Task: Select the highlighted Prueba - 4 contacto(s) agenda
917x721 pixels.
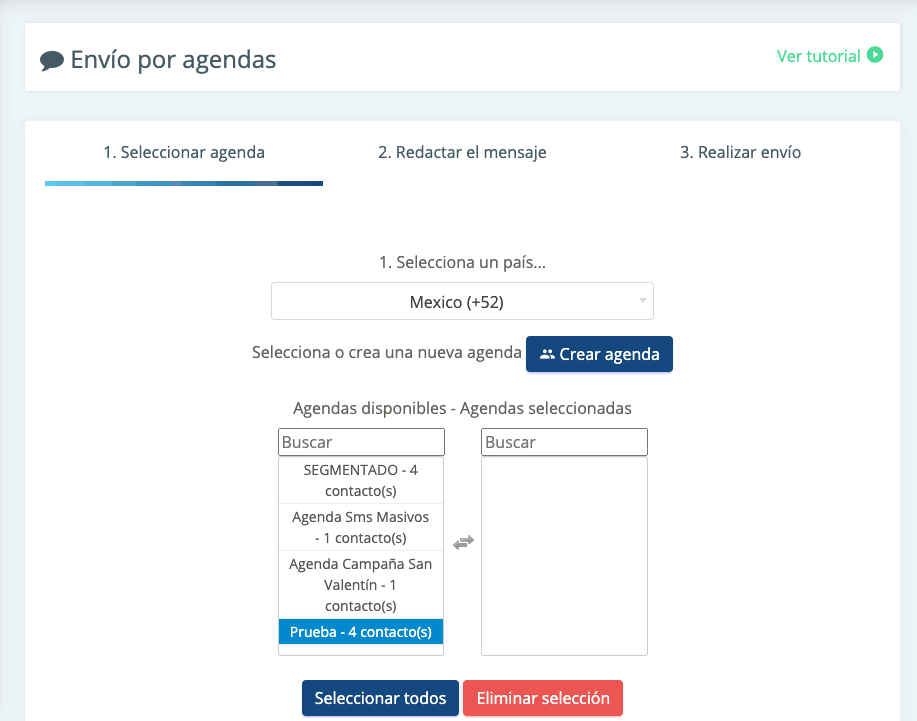Action: tap(361, 632)
